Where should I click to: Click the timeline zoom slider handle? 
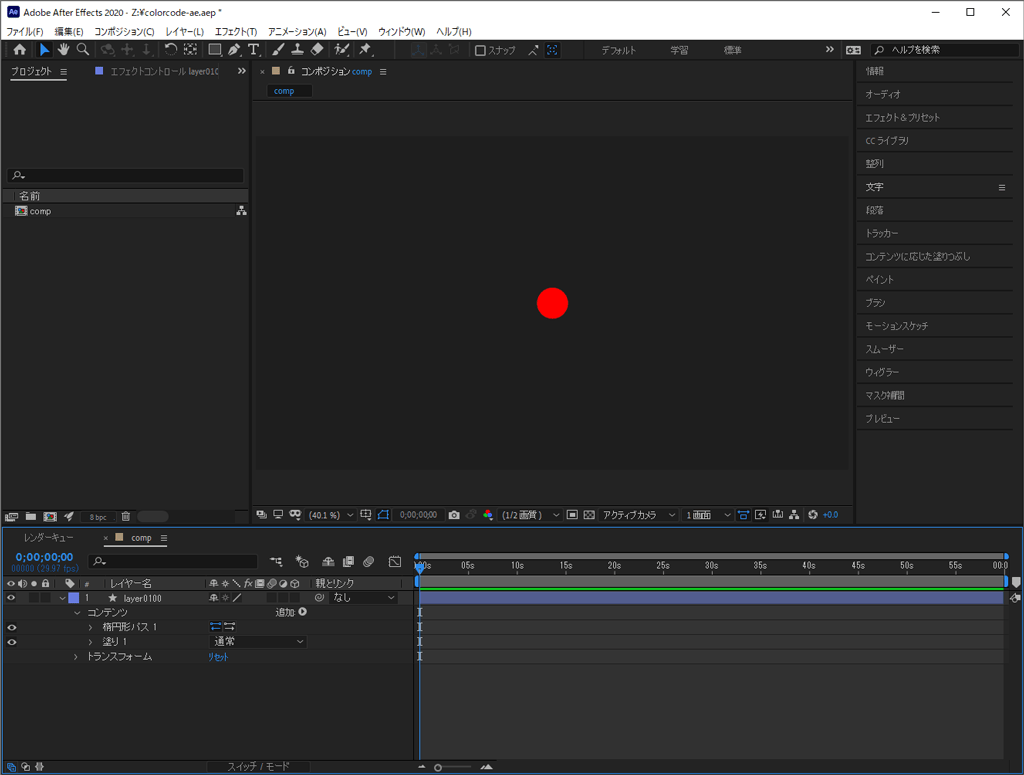(x=438, y=768)
